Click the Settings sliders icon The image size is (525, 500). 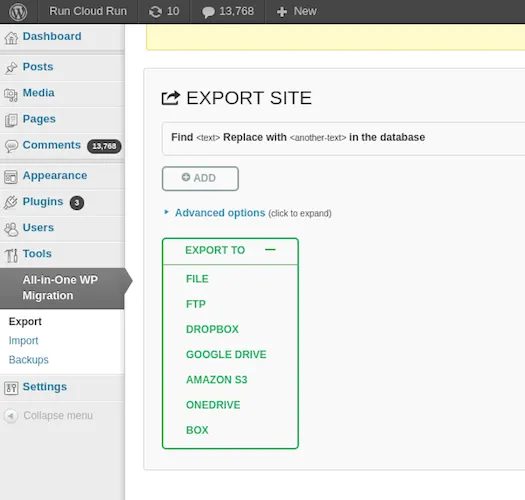[x=11, y=388]
